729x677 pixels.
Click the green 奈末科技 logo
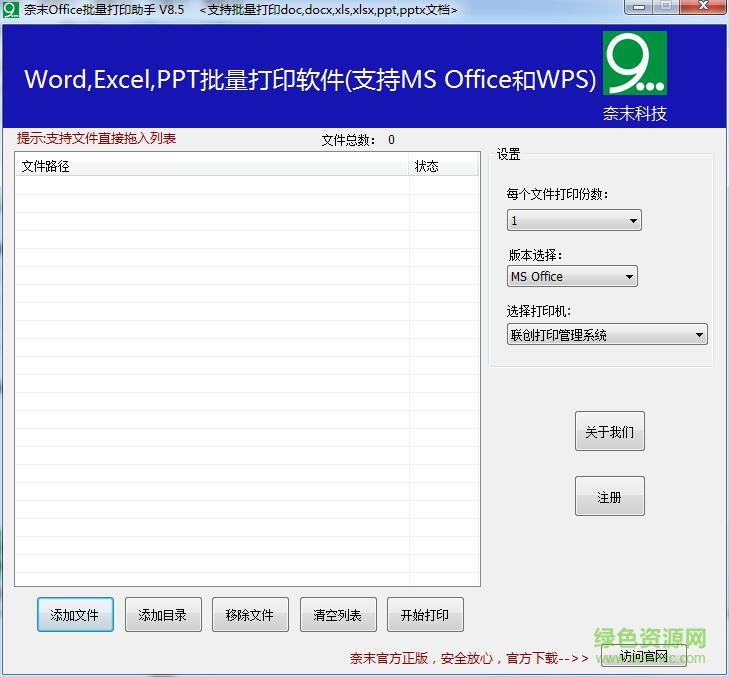(635, 63)
